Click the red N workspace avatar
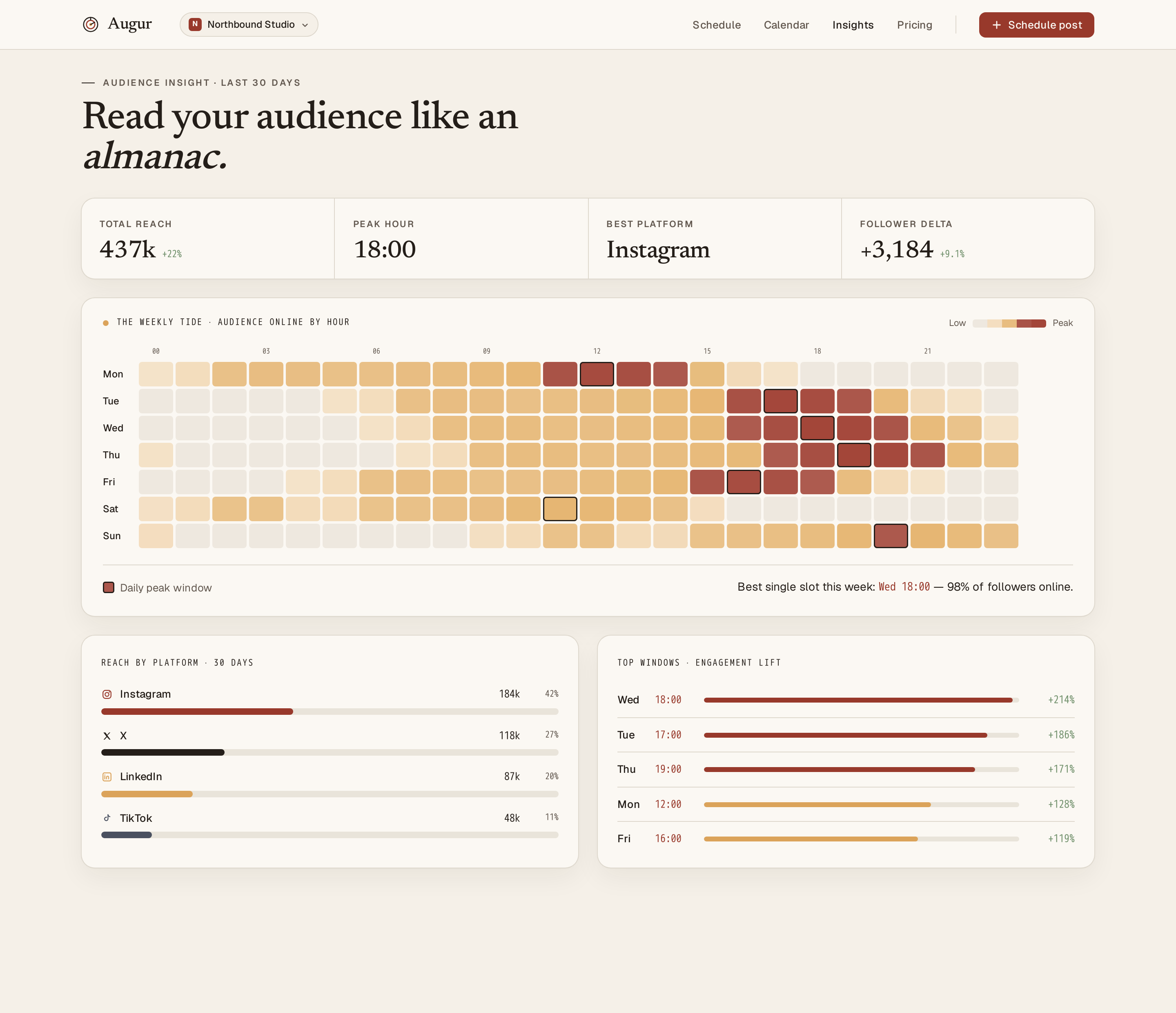This screenshot has height=1013, width=1176. [195, 25]
